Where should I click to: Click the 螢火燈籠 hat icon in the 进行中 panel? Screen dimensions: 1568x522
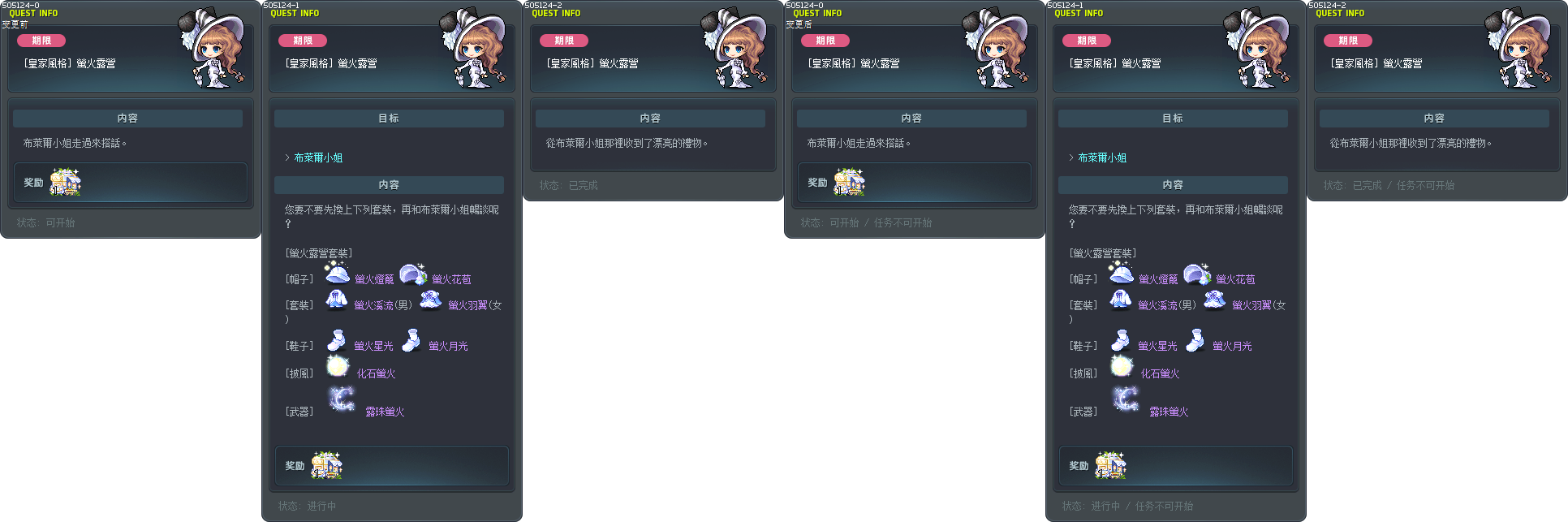click(337, 272)
